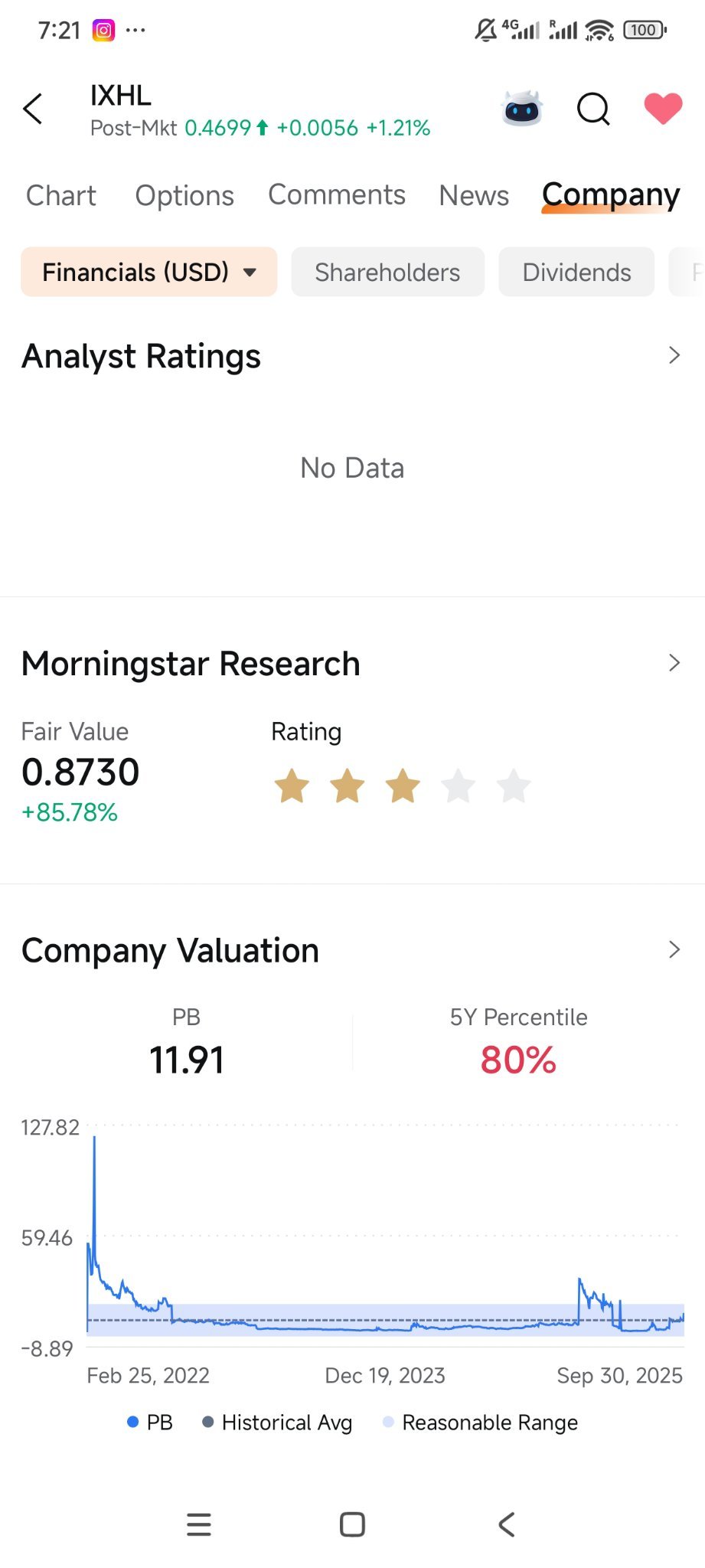Switch to the Options tab

[x=184, y=196]
